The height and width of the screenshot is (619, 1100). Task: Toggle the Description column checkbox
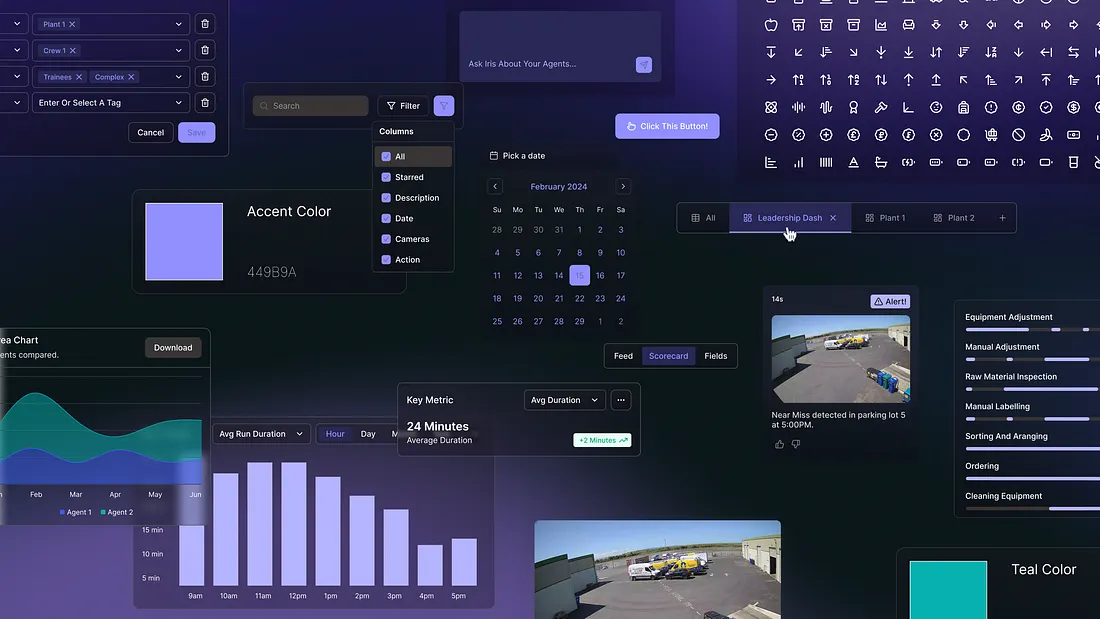pos(386,198)
